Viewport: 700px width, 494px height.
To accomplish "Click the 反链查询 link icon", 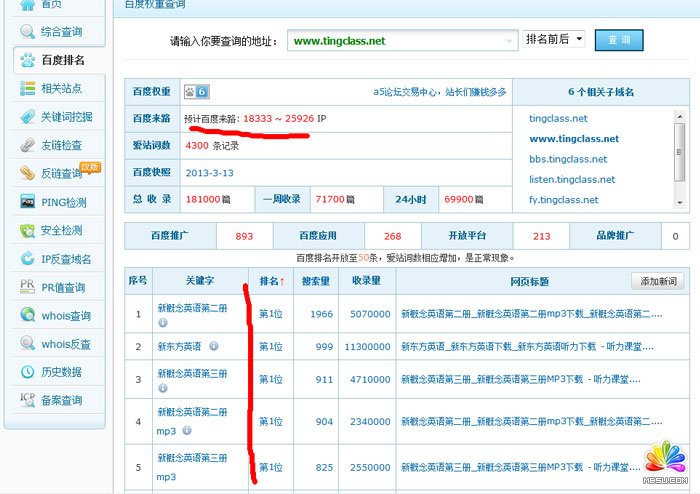I will click(27, 173).
